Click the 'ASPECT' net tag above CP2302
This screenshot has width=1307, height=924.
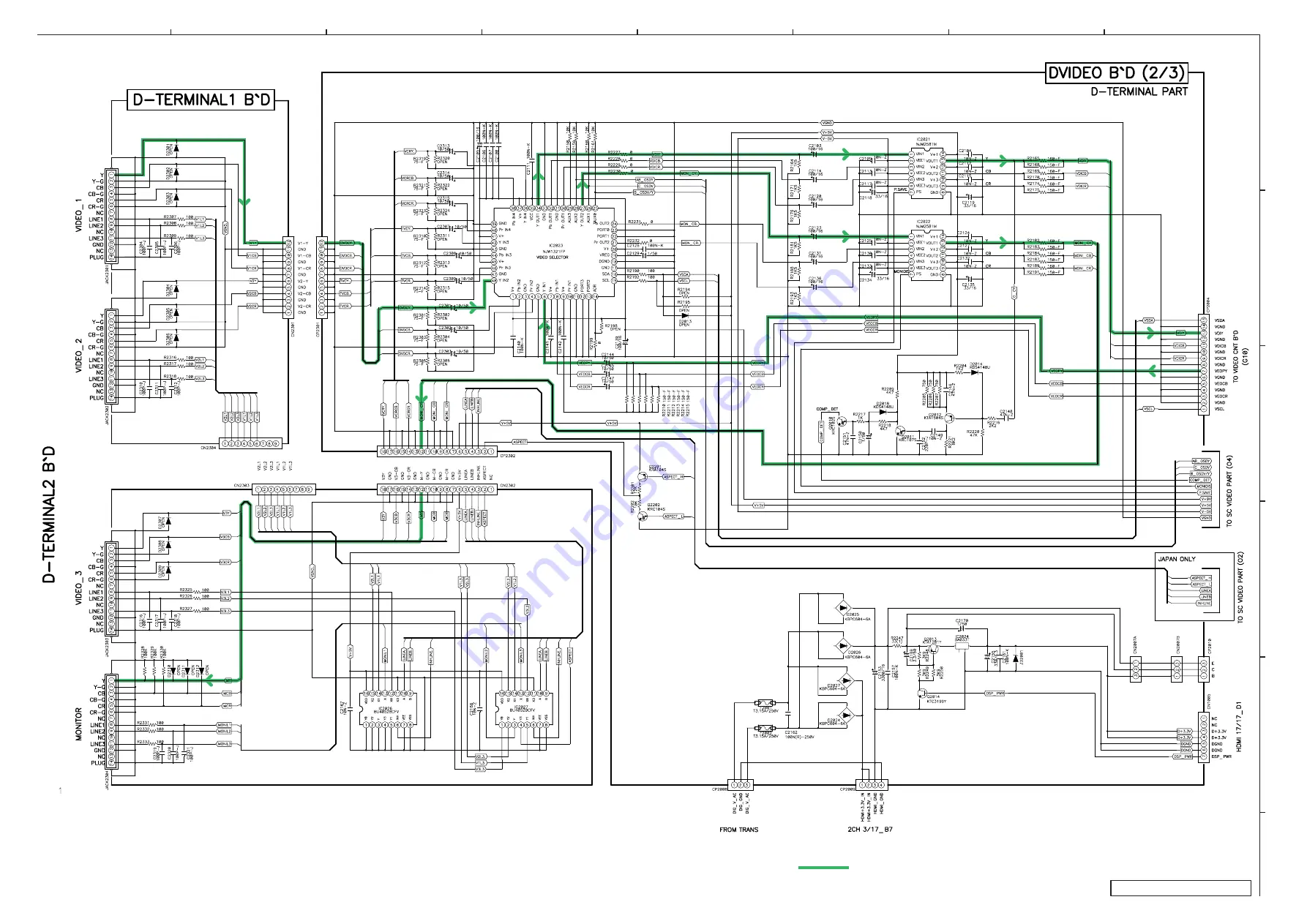[519, 442]
